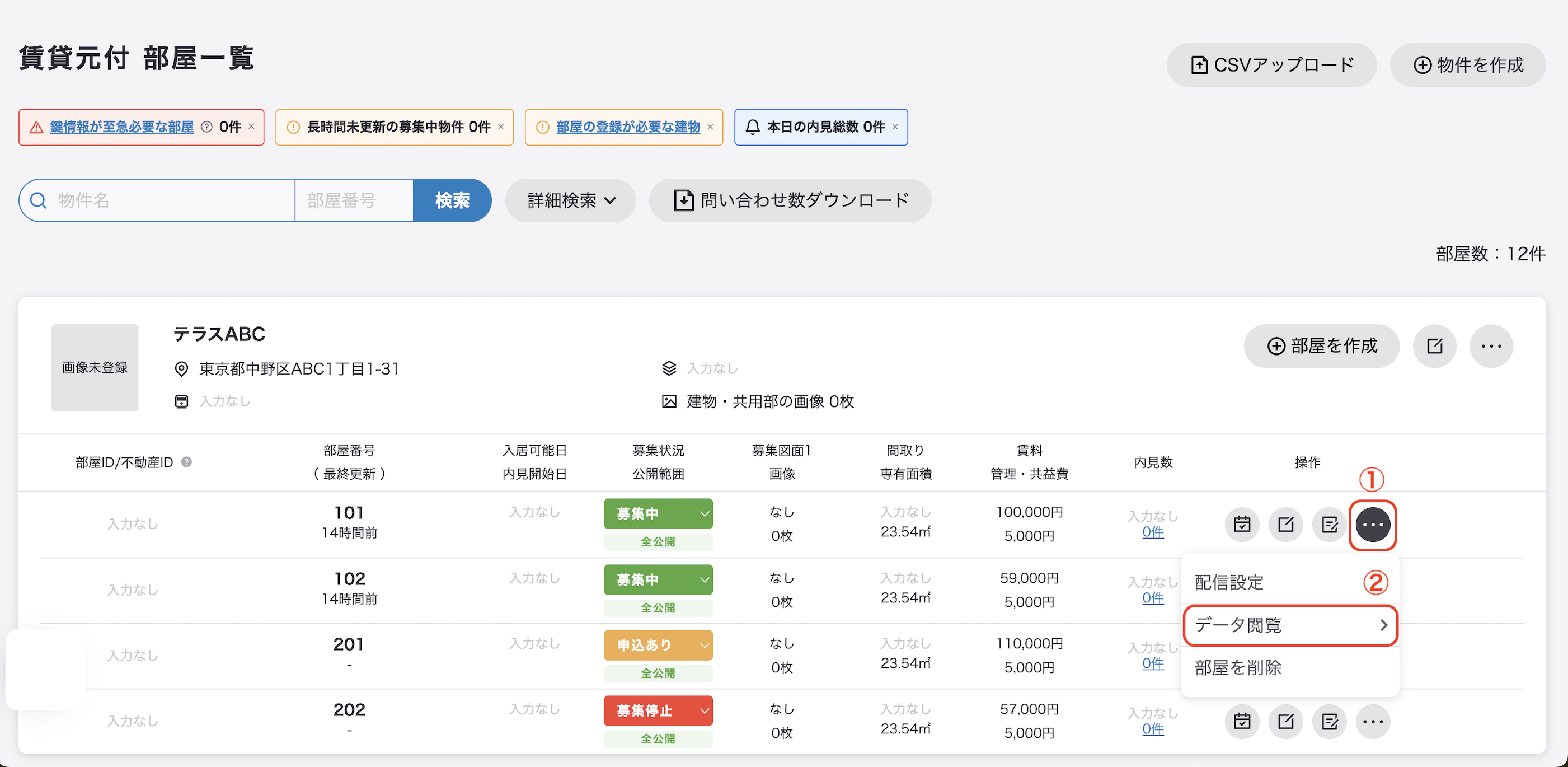
Task: Open the 募集中 status dropdown for room 102
Action: pos(658,579)
